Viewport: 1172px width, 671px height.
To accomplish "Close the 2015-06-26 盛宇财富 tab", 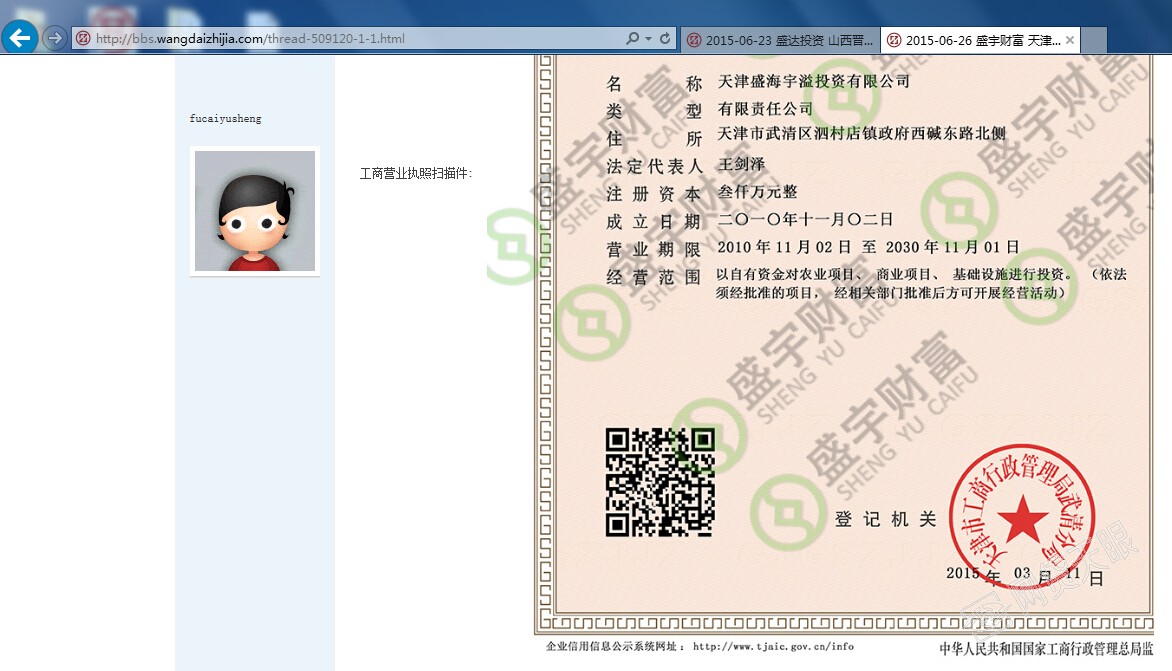I will tap(1070, 41).
